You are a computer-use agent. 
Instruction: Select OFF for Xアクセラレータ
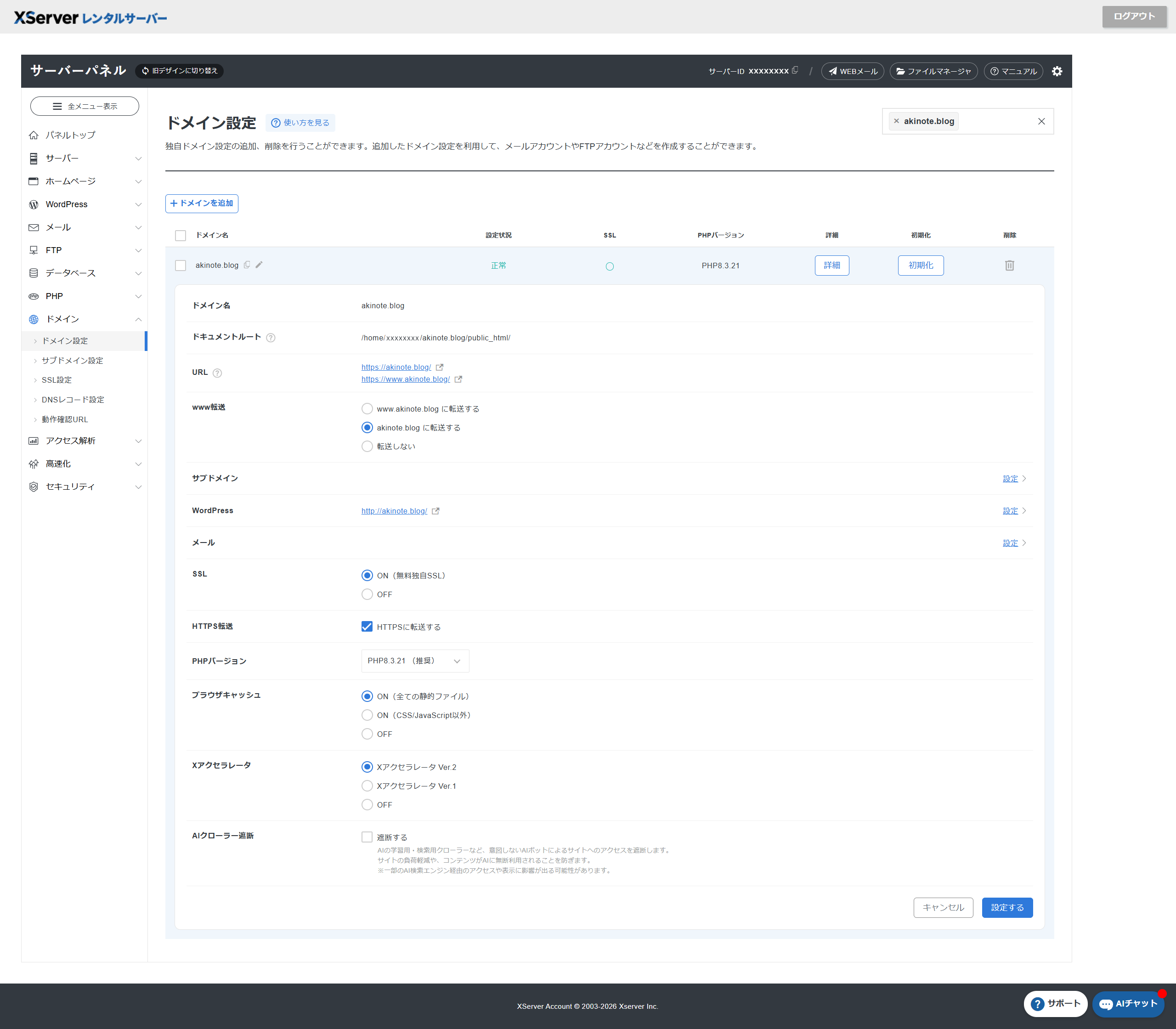pyautogui.click(x=367, y=804)
